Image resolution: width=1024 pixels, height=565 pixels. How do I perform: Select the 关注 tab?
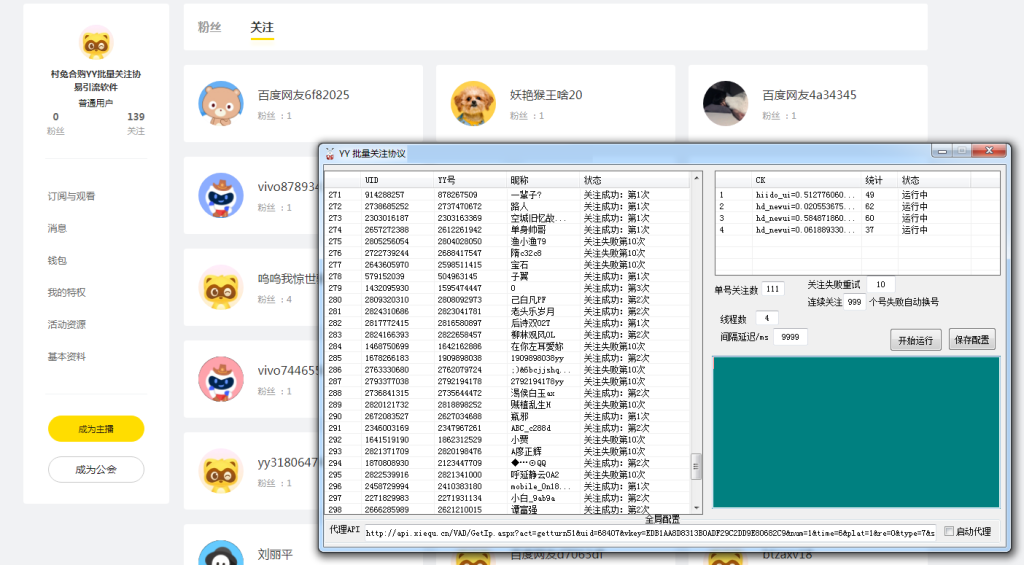point(262,27)
